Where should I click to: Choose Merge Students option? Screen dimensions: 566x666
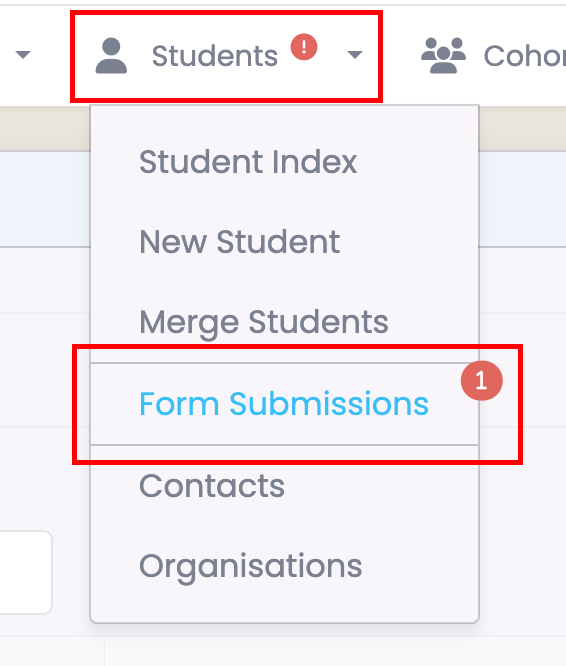coord(264,322)
